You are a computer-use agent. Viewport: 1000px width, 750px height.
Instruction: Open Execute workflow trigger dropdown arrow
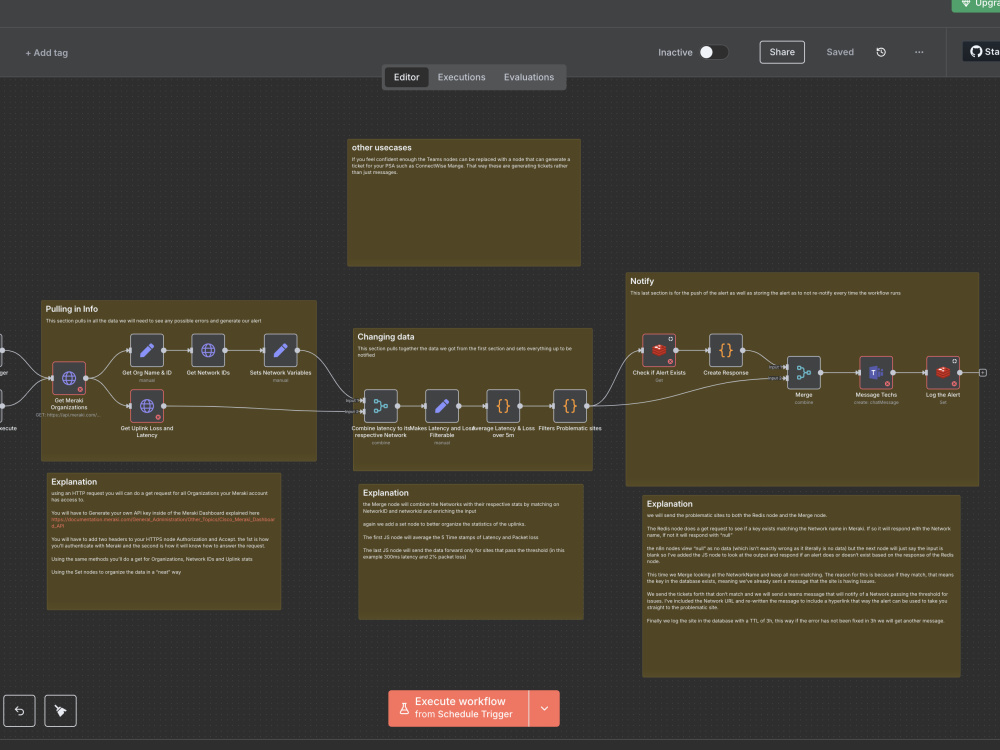(544, 709)
